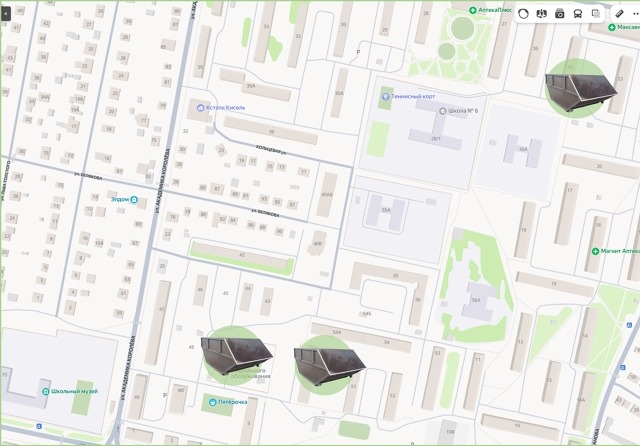
Task: Click the dumpster marker in top-right corner
Action: coord(576,85)
